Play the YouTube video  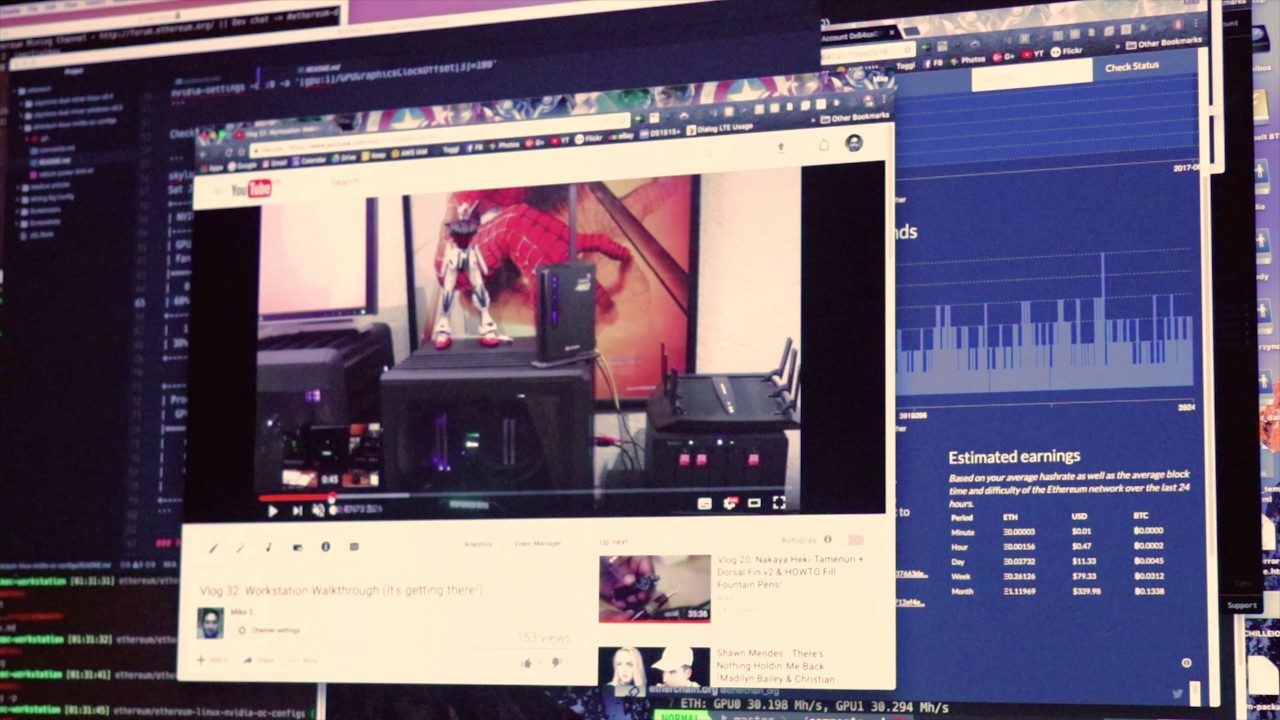tap(273, 510)
